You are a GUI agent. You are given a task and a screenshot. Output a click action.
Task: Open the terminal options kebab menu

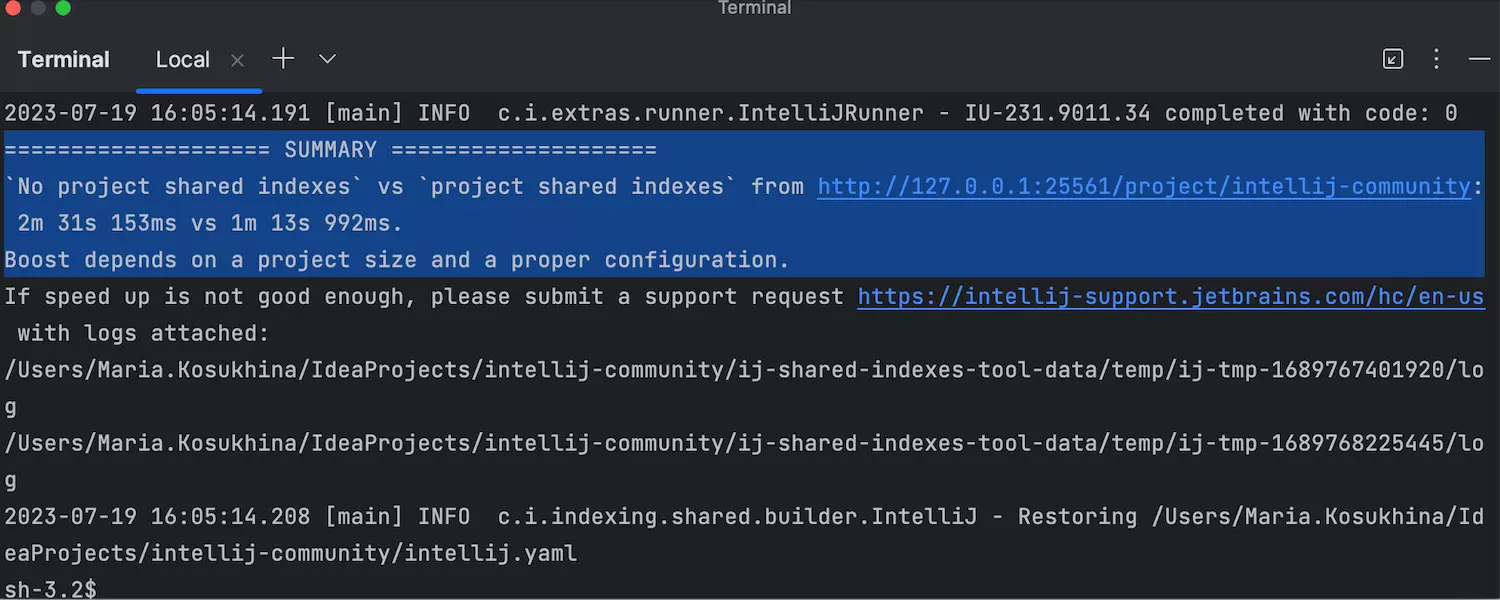1436,59
